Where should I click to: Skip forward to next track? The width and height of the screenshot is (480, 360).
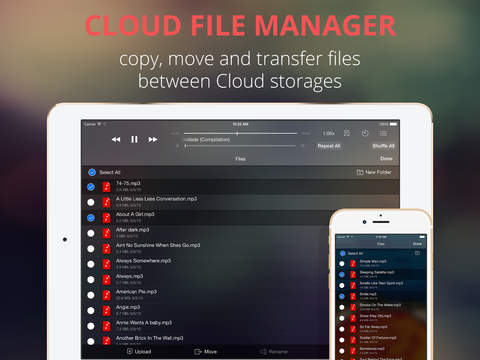[153, 139]
